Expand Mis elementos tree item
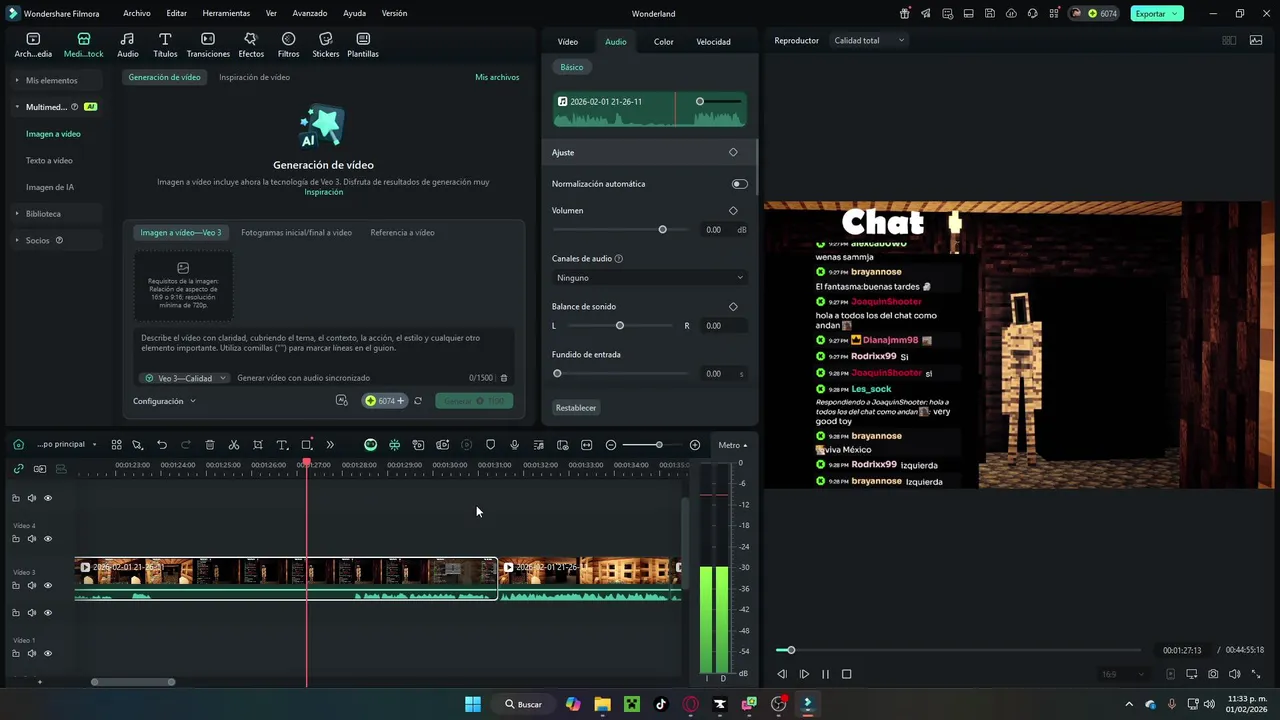The height and width of the screenshot is (720, 1280). (x=17, y=80)
